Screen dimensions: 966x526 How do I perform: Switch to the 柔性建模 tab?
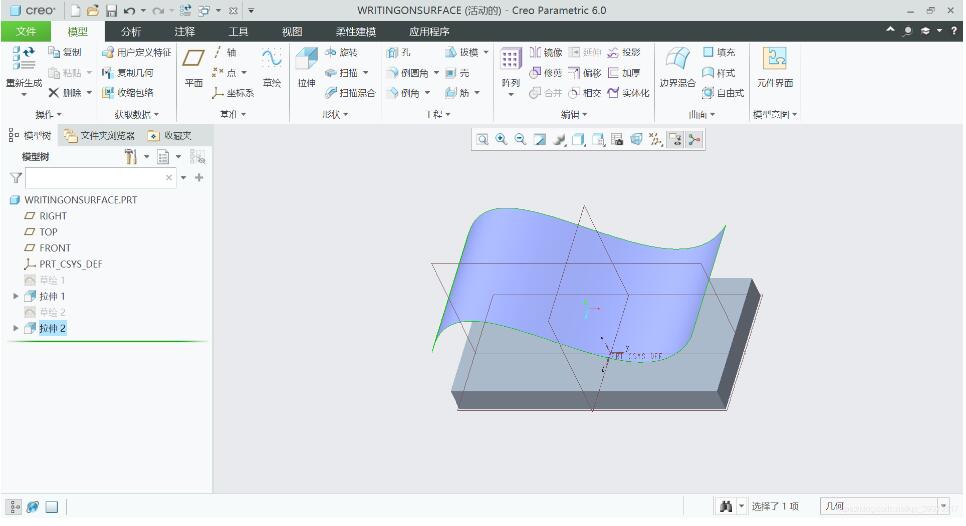coord(355,31)
